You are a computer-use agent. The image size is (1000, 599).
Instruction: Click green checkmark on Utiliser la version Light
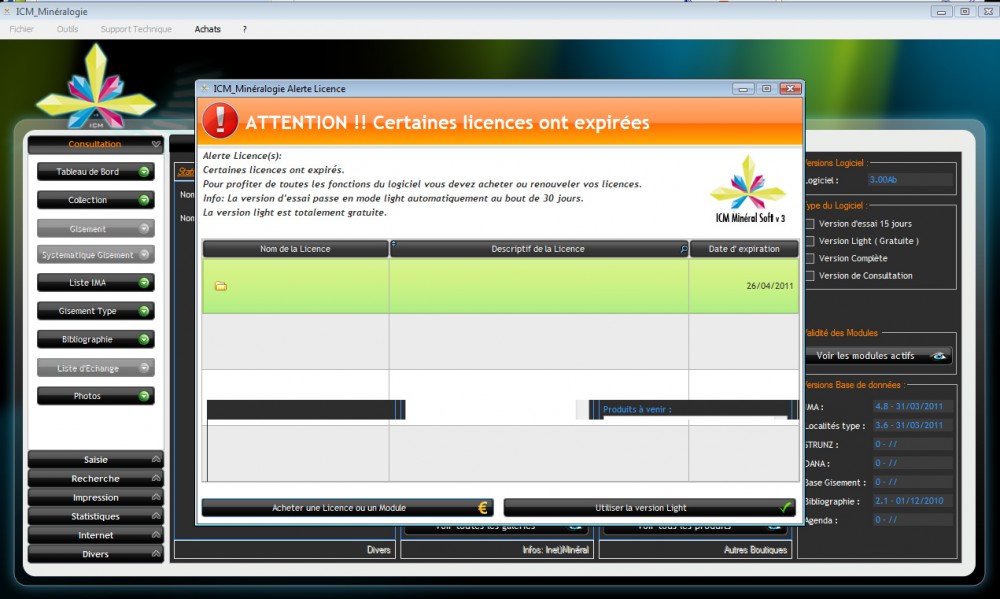(x=786, y=508)
